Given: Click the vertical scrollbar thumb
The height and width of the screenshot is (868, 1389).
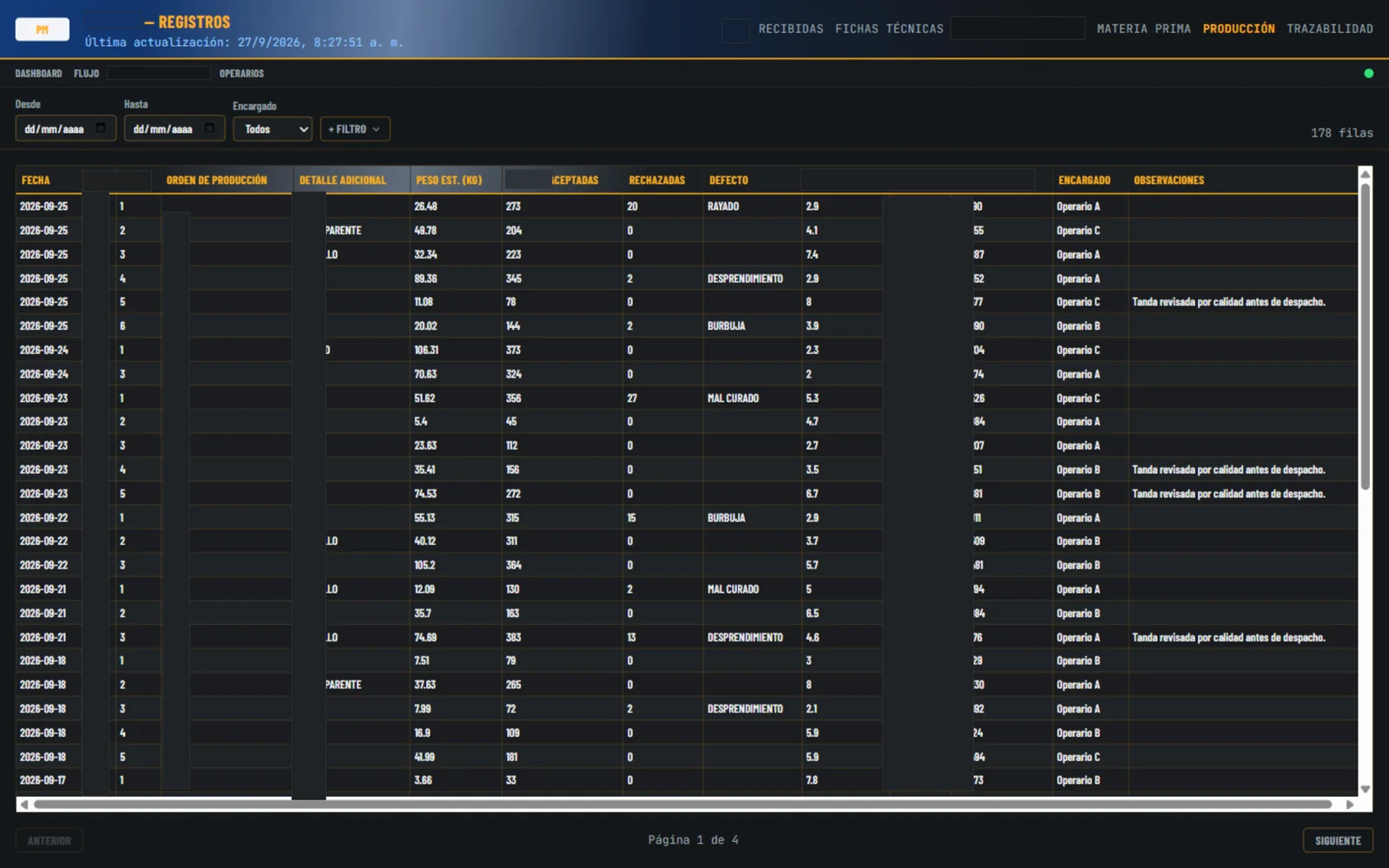Looking at the screenshot, I should [1365, 337].
